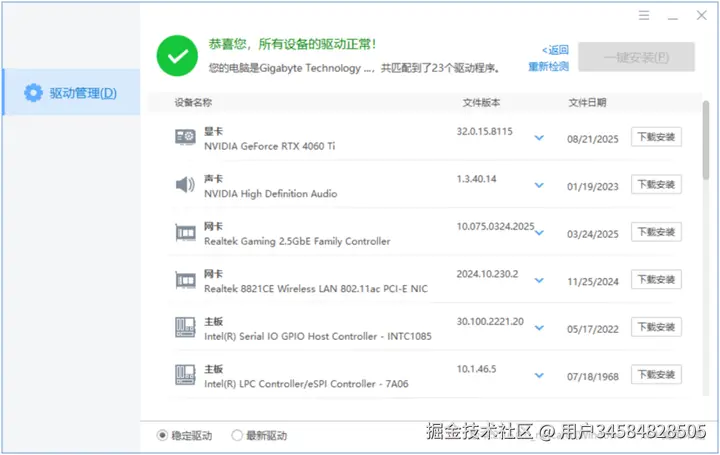The width and height of the screenshot is (720, 455).
Task: Click the date 08/21/2025
Action: point(593,139)
